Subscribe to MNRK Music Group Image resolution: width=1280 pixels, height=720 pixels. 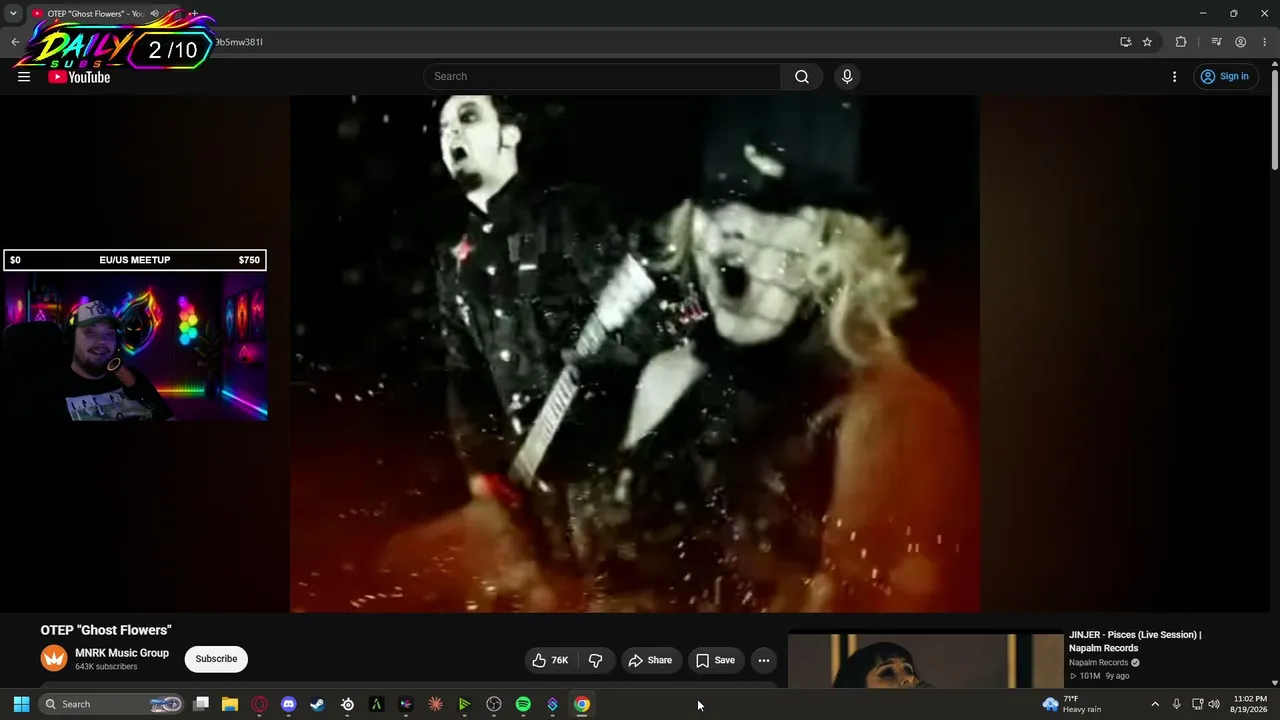[216, 659]
